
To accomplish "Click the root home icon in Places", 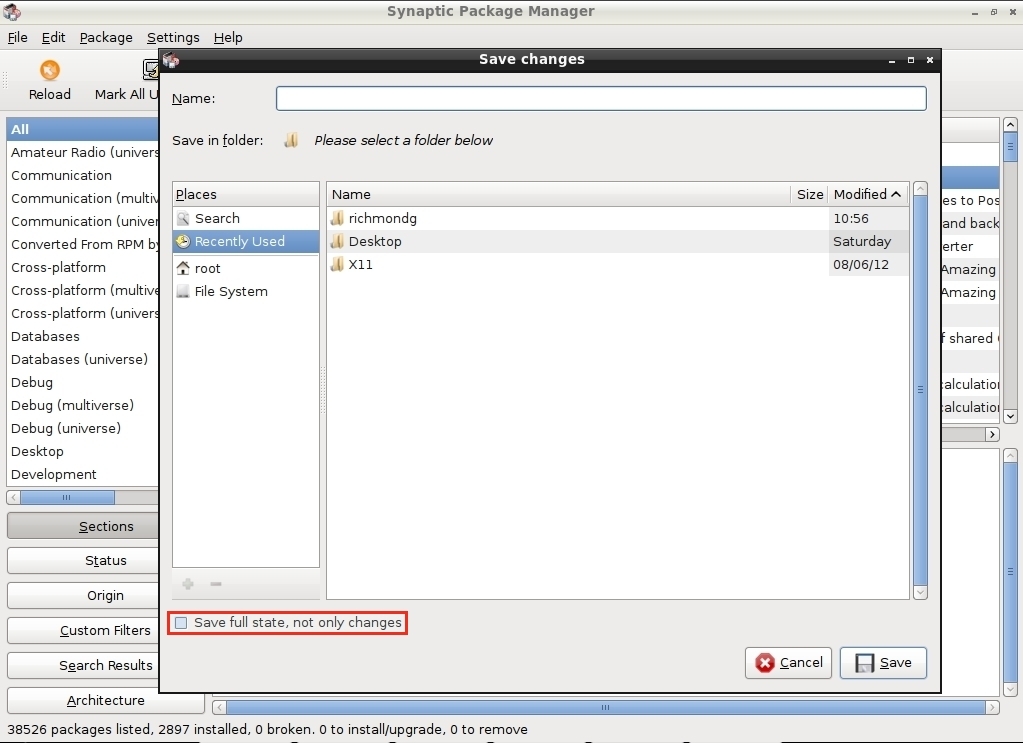I will [183, 268].
